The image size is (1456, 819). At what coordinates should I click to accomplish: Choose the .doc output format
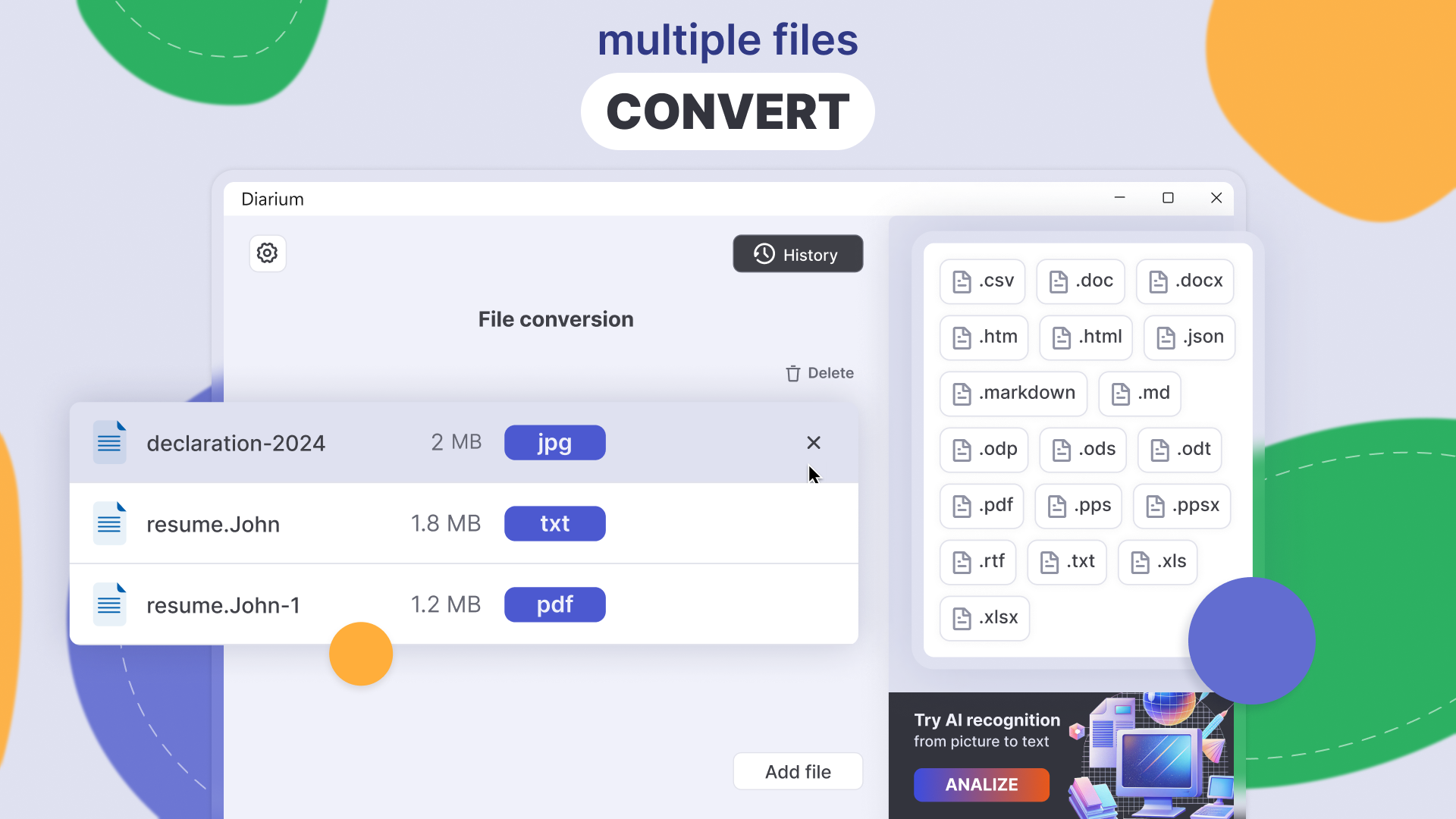click(1081, 281)
